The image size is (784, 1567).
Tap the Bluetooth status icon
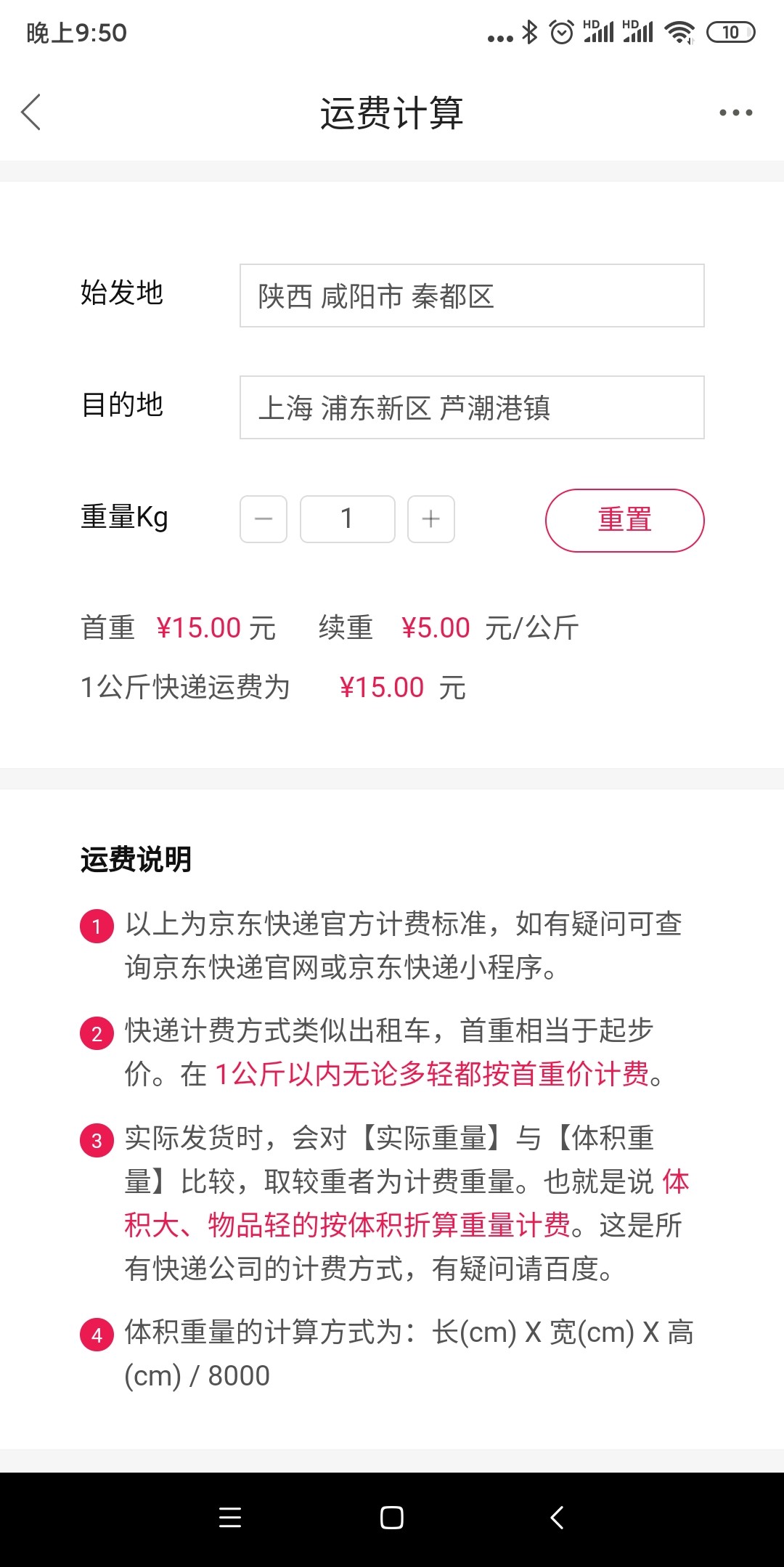coord(531,33)
